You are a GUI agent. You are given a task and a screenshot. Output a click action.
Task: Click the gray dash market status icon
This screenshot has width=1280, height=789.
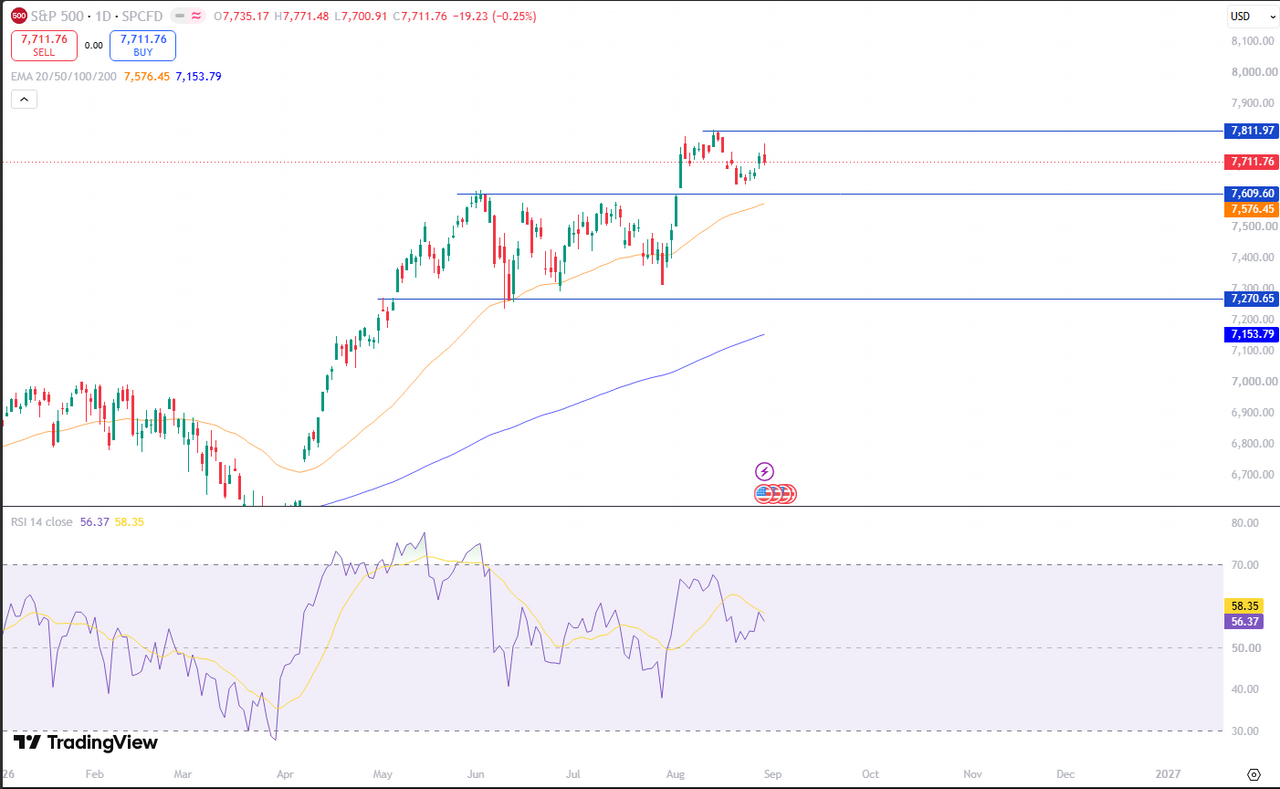point(178,16)
